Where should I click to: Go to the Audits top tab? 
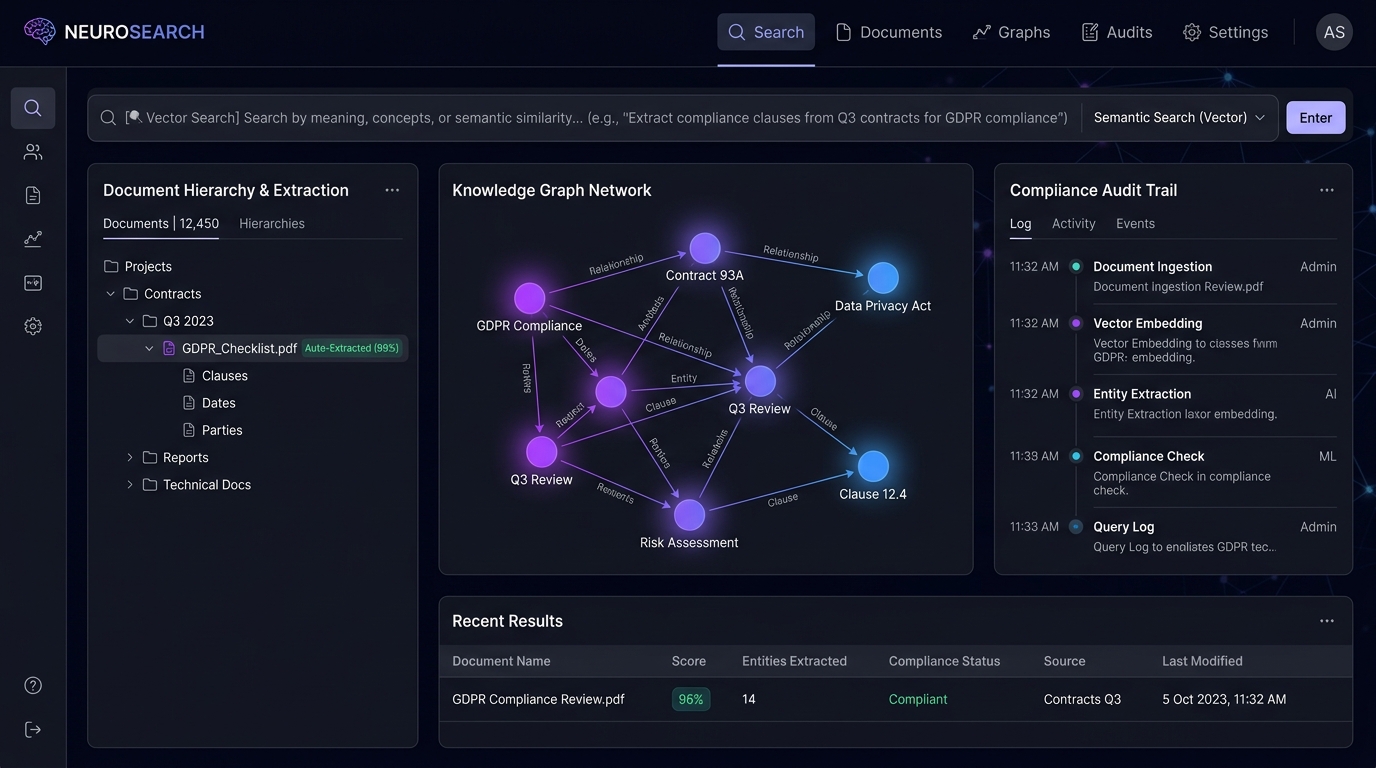click(x=1117, y=32)
